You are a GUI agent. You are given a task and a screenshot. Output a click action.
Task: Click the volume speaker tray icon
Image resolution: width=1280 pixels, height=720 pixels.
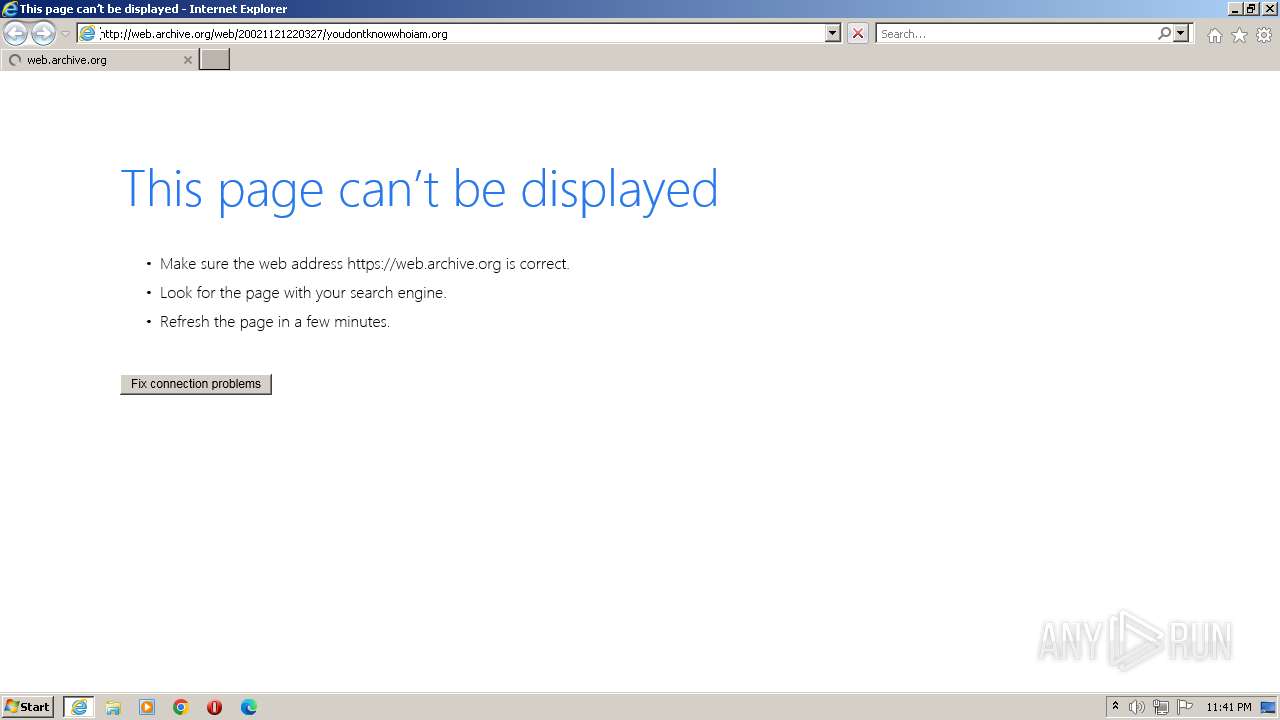[1137, 707]
